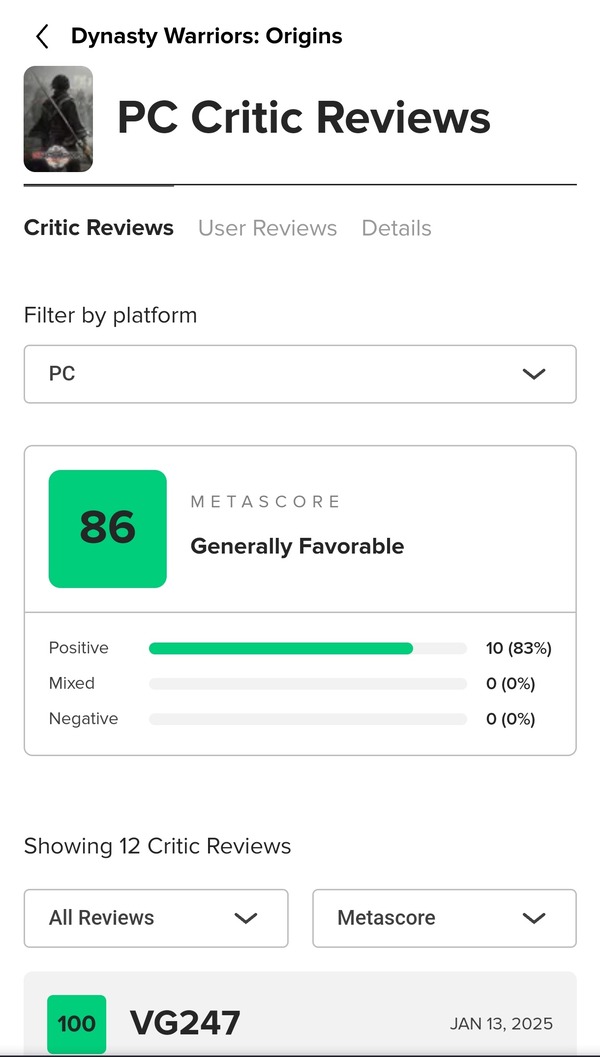This screenshot has width=600, height=1057.
Task: Tap the game cover art thumbnail
Action: [x=58, y=119]
